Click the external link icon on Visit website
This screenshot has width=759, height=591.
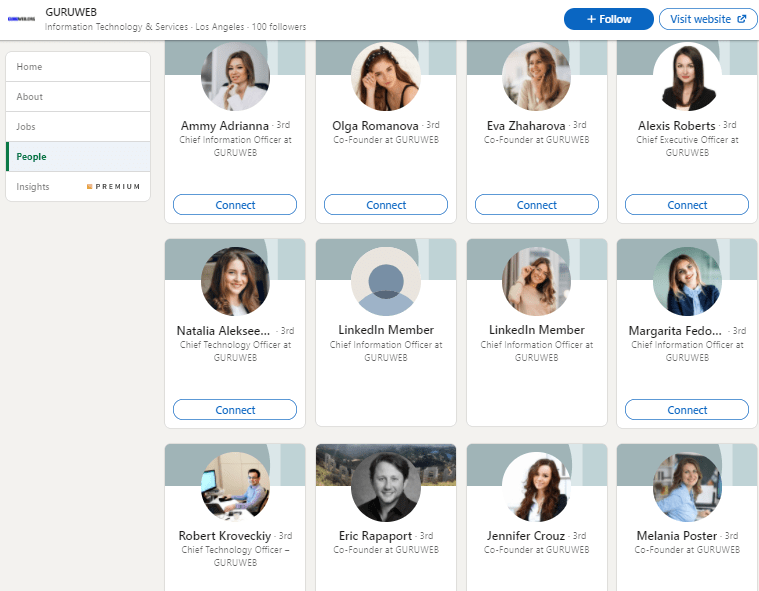click(741, 19)
